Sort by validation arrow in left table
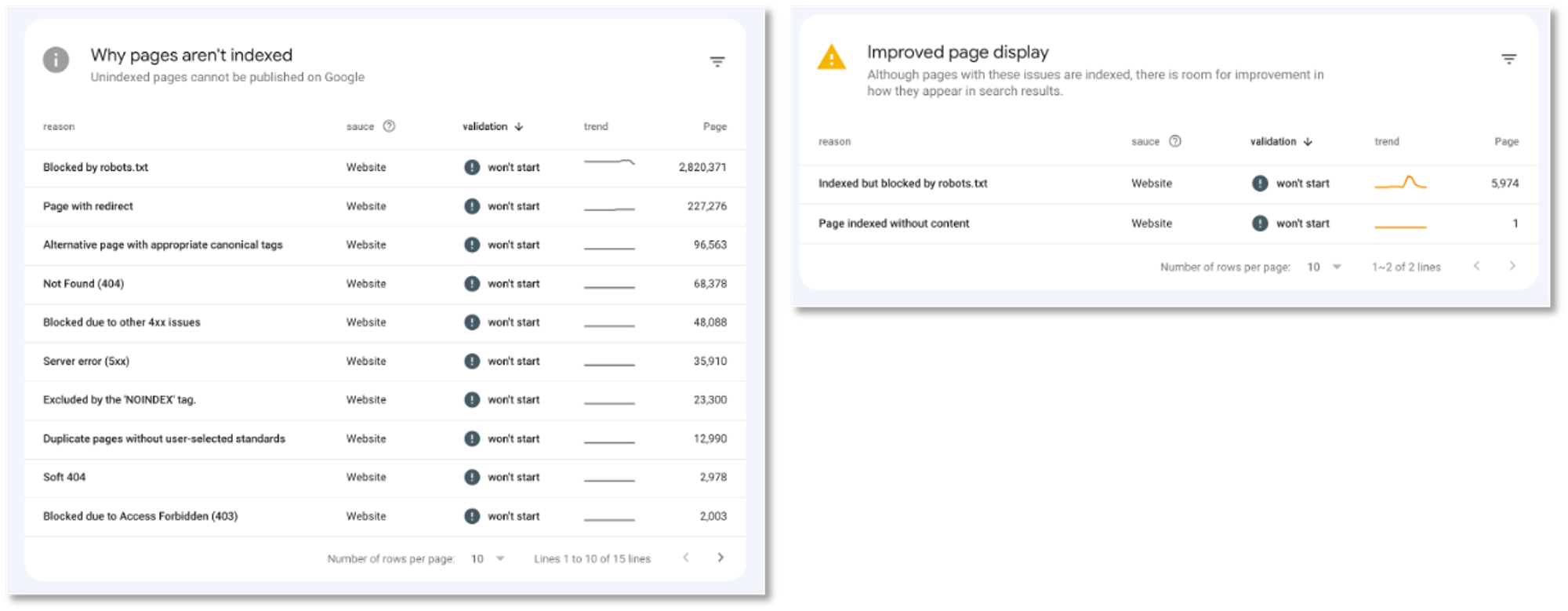The height and width of the screenshot is (611, 1568). pyautogui.click(x=519, y=126)
